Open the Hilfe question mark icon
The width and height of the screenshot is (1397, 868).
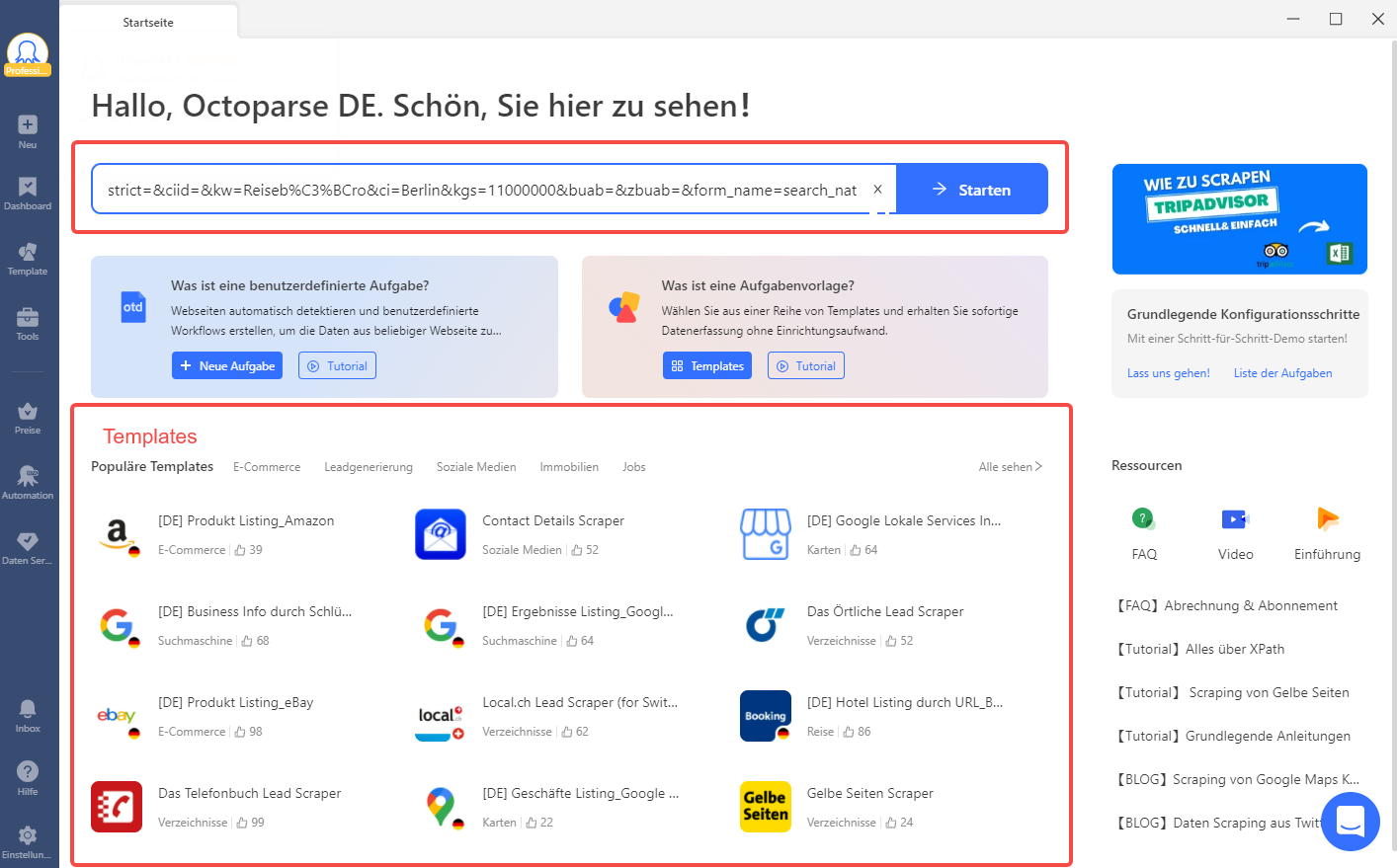[x=28, y=771]
